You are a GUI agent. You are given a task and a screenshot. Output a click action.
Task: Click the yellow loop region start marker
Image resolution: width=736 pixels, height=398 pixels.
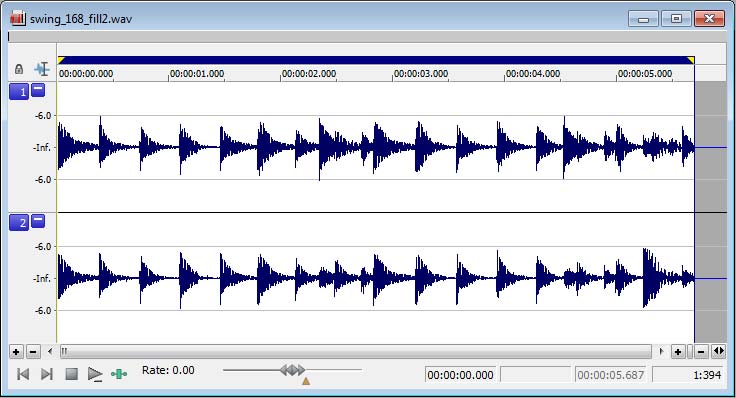coord(61,60)
